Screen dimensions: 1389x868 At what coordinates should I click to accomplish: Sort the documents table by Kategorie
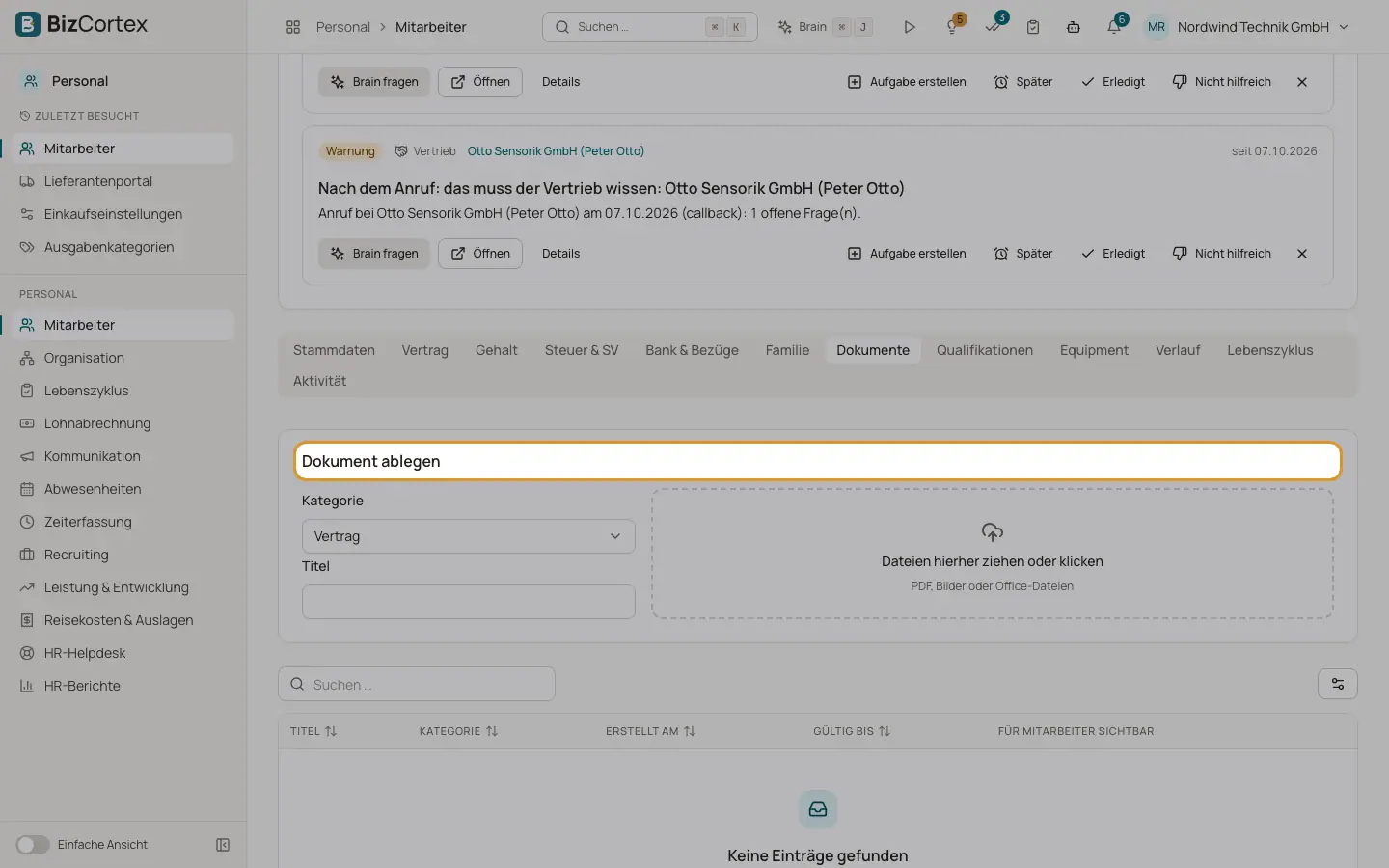(x=458, y=731)
